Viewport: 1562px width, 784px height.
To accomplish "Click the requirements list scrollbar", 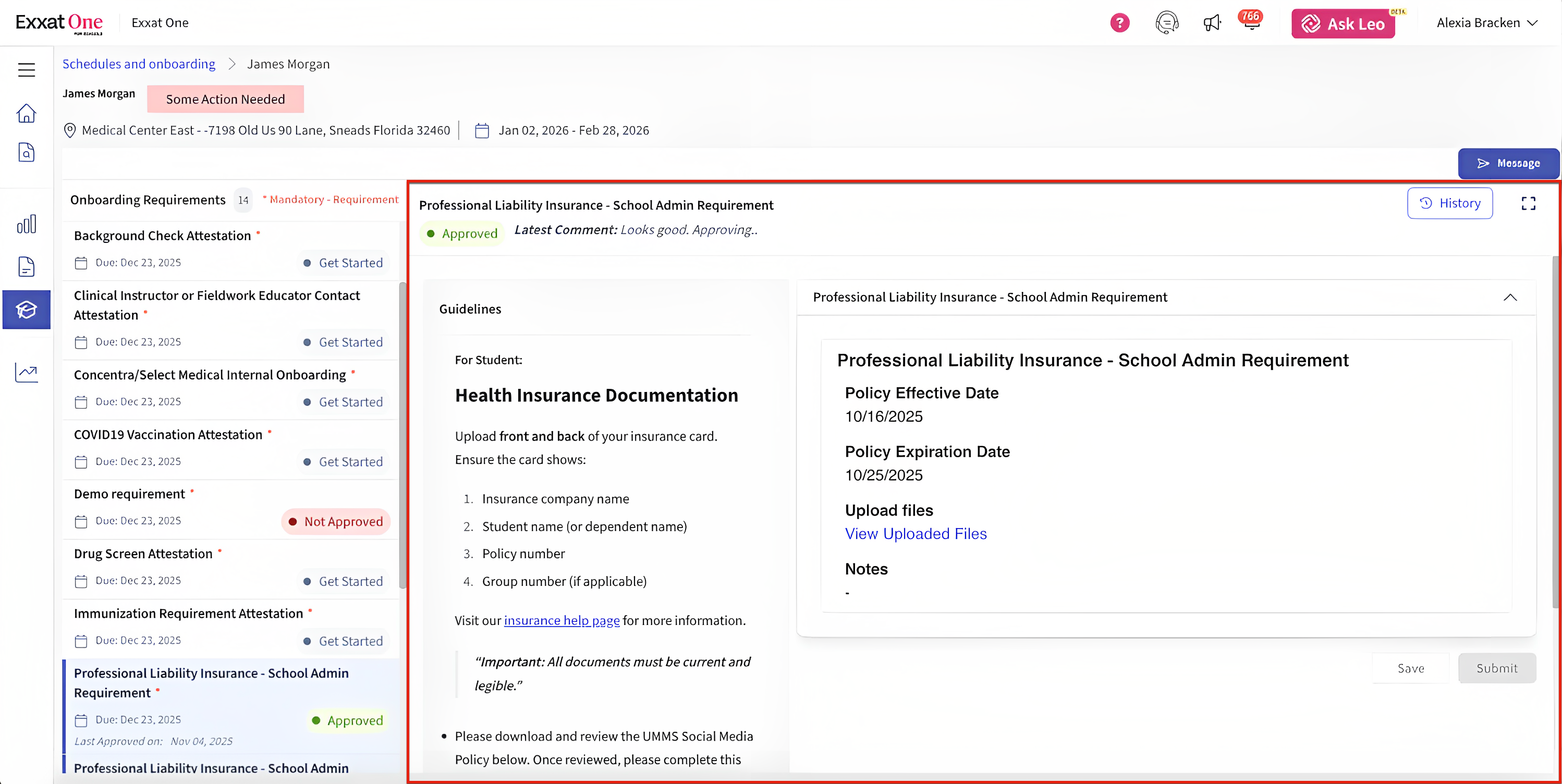I will tap(402, 434).
